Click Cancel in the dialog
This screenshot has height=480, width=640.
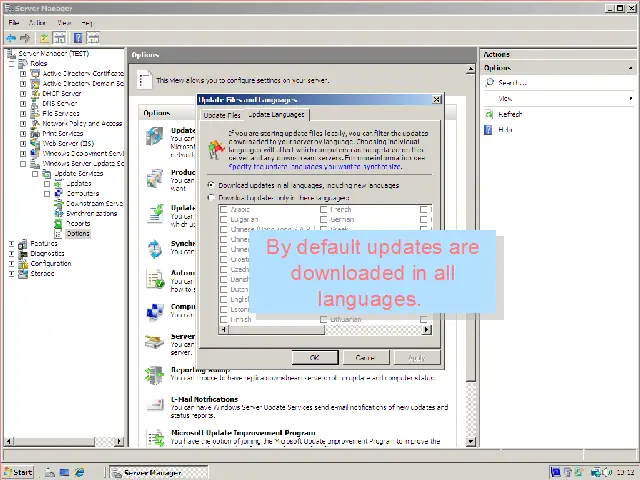coord(366,358)
